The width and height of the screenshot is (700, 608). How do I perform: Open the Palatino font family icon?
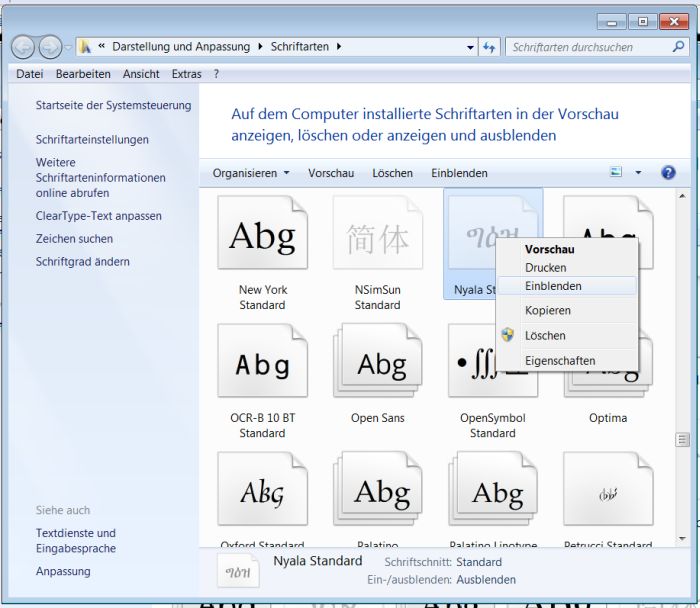(378, 489)
